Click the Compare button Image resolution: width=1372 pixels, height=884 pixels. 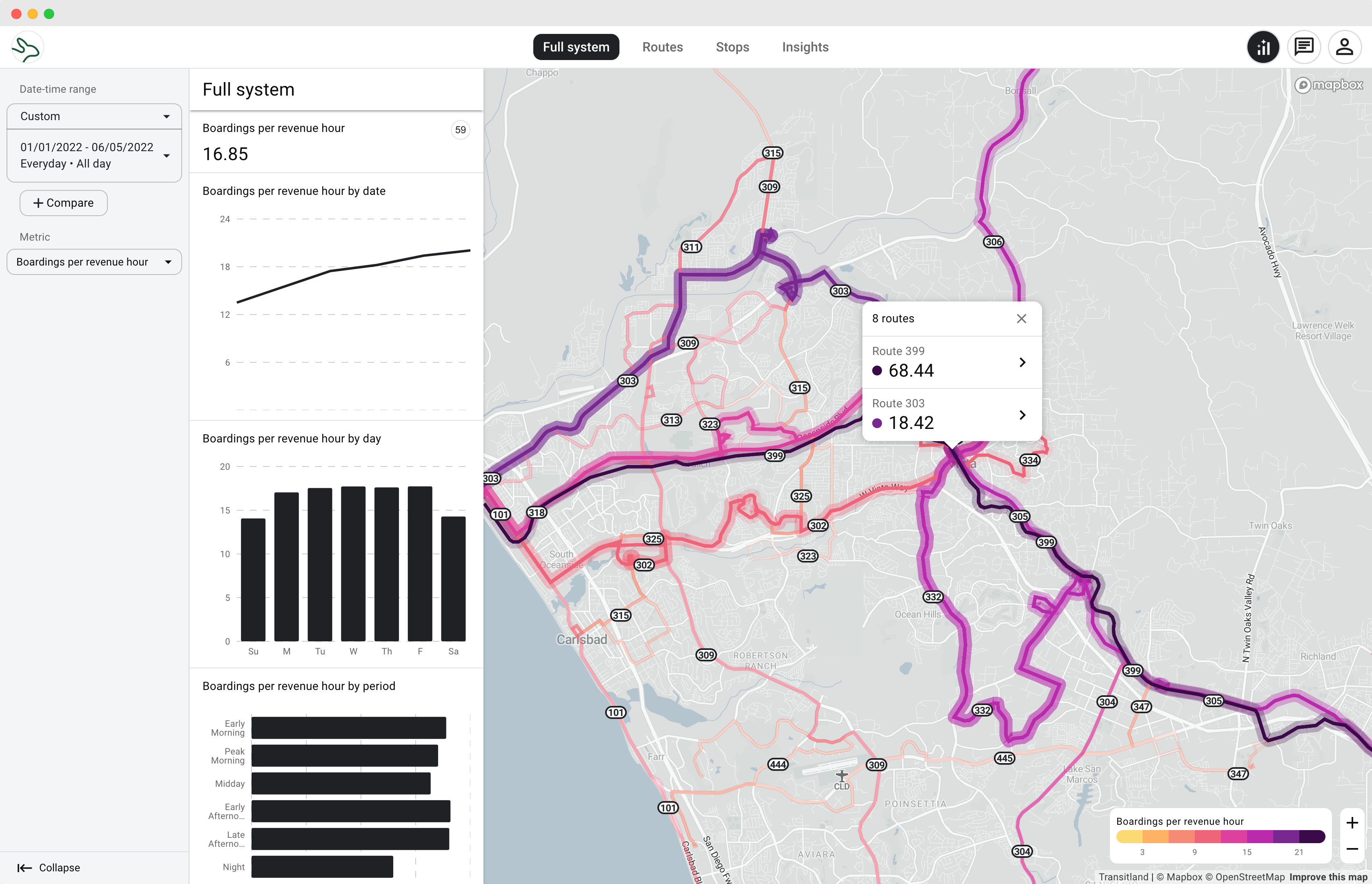click(x=64, y=203)
